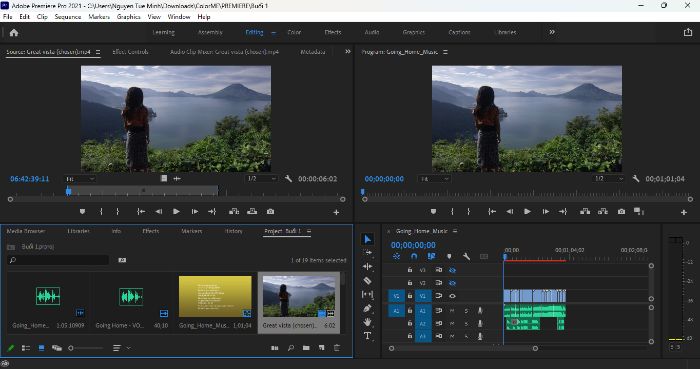The width and height of the screenshot is (700, 369).
Task: Open the Sequence menu
Action: [68, 17]
